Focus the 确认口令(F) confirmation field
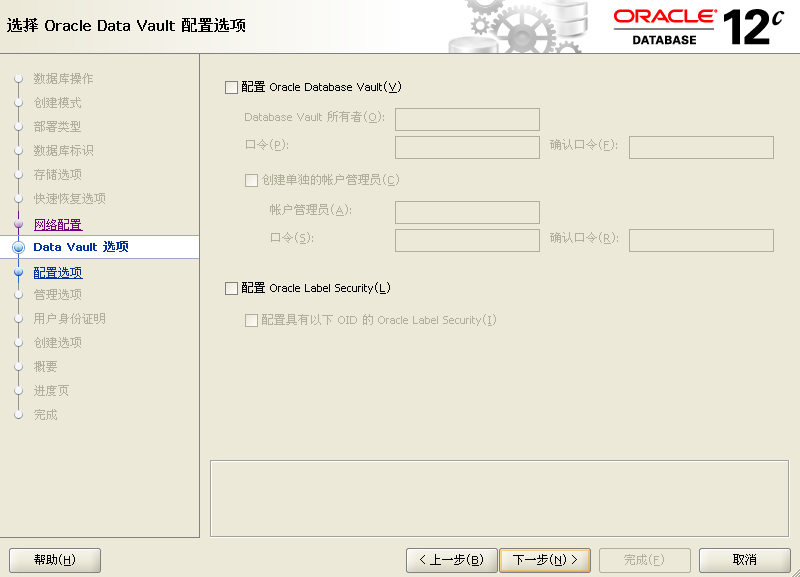 (x=702, y=147)
